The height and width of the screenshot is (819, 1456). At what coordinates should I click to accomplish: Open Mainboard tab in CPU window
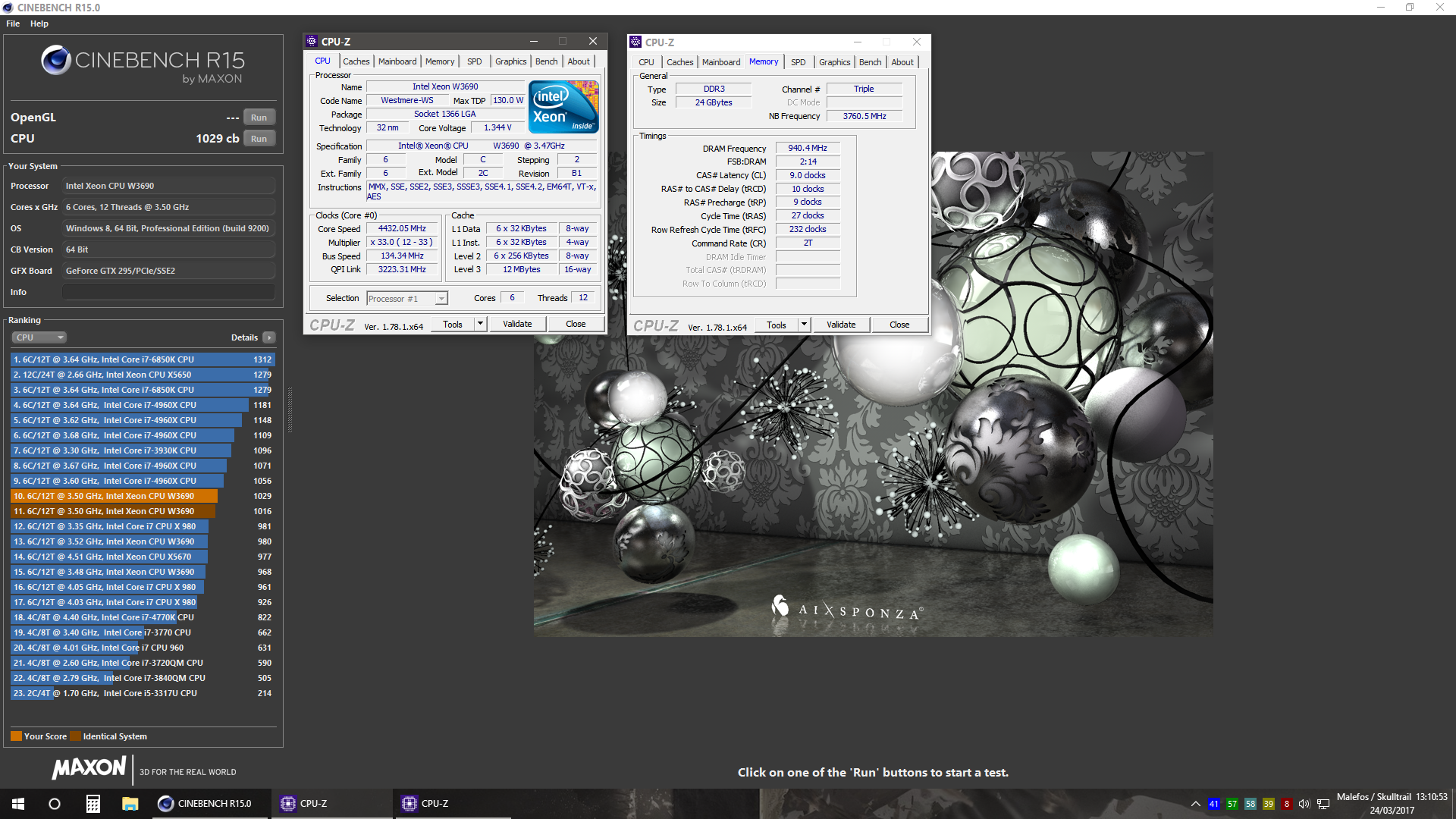tap(397, 61)
